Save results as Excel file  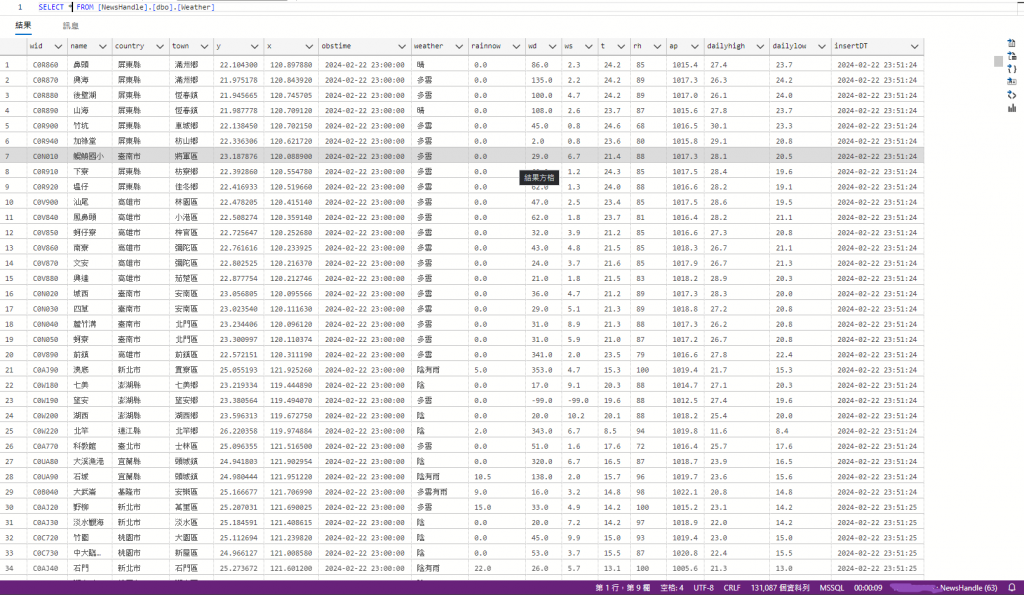coord(1012,56)
